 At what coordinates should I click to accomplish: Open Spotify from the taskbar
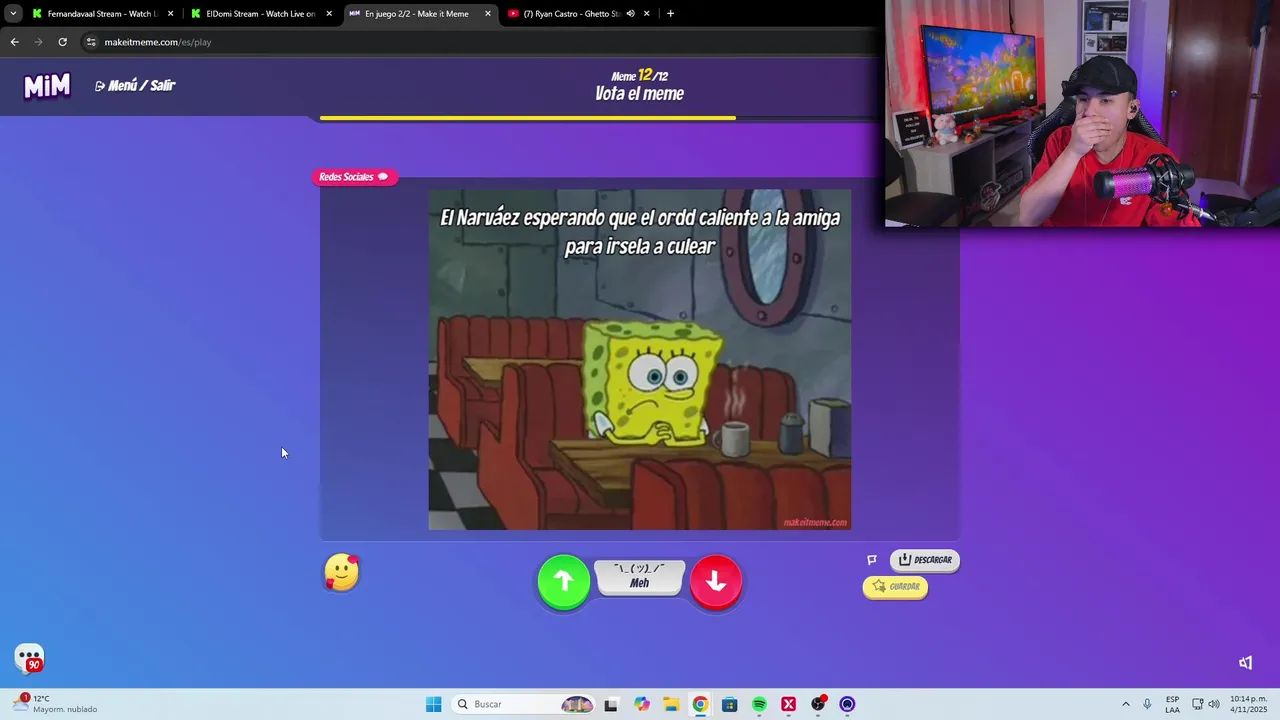click(759, 704)
